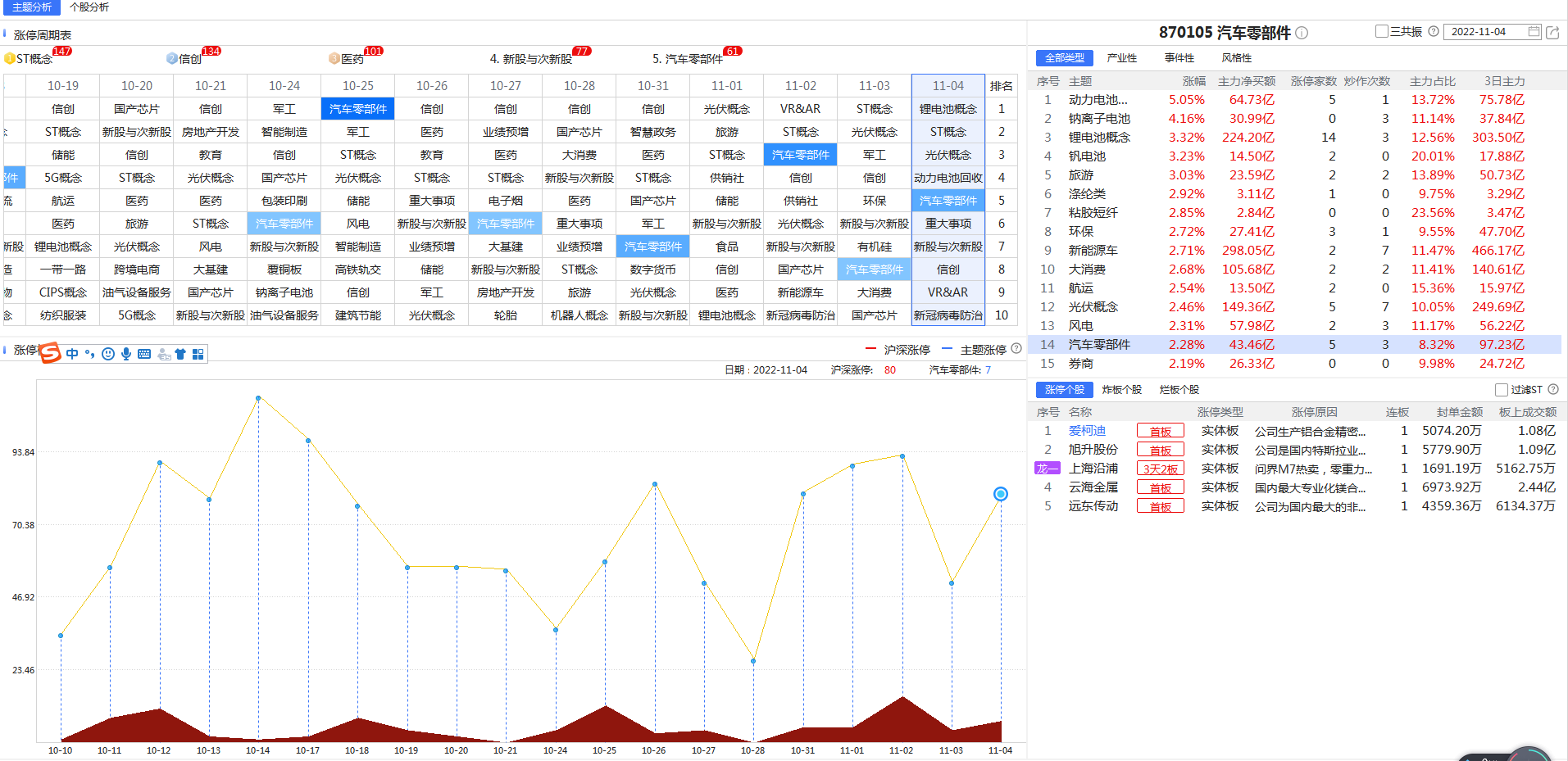Switch punctuation mode in Sogou toolbar
Viewport: 1568px width, 761px height.
coord(89,354)
